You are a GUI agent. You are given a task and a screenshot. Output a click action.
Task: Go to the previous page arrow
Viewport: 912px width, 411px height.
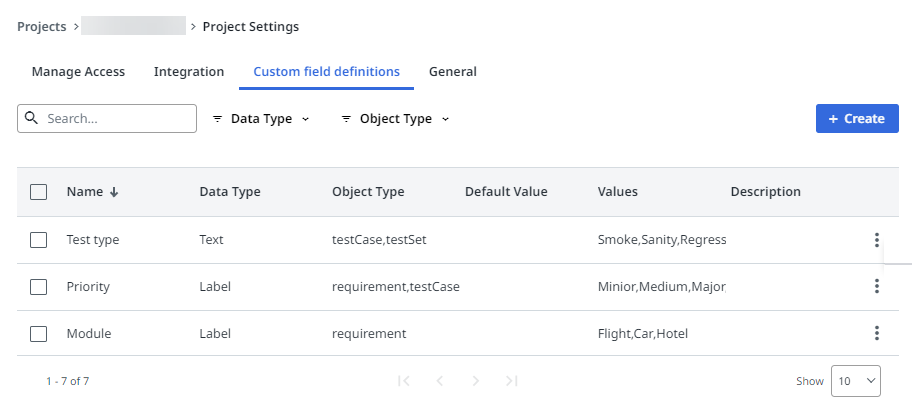click(x=440, y=381)
